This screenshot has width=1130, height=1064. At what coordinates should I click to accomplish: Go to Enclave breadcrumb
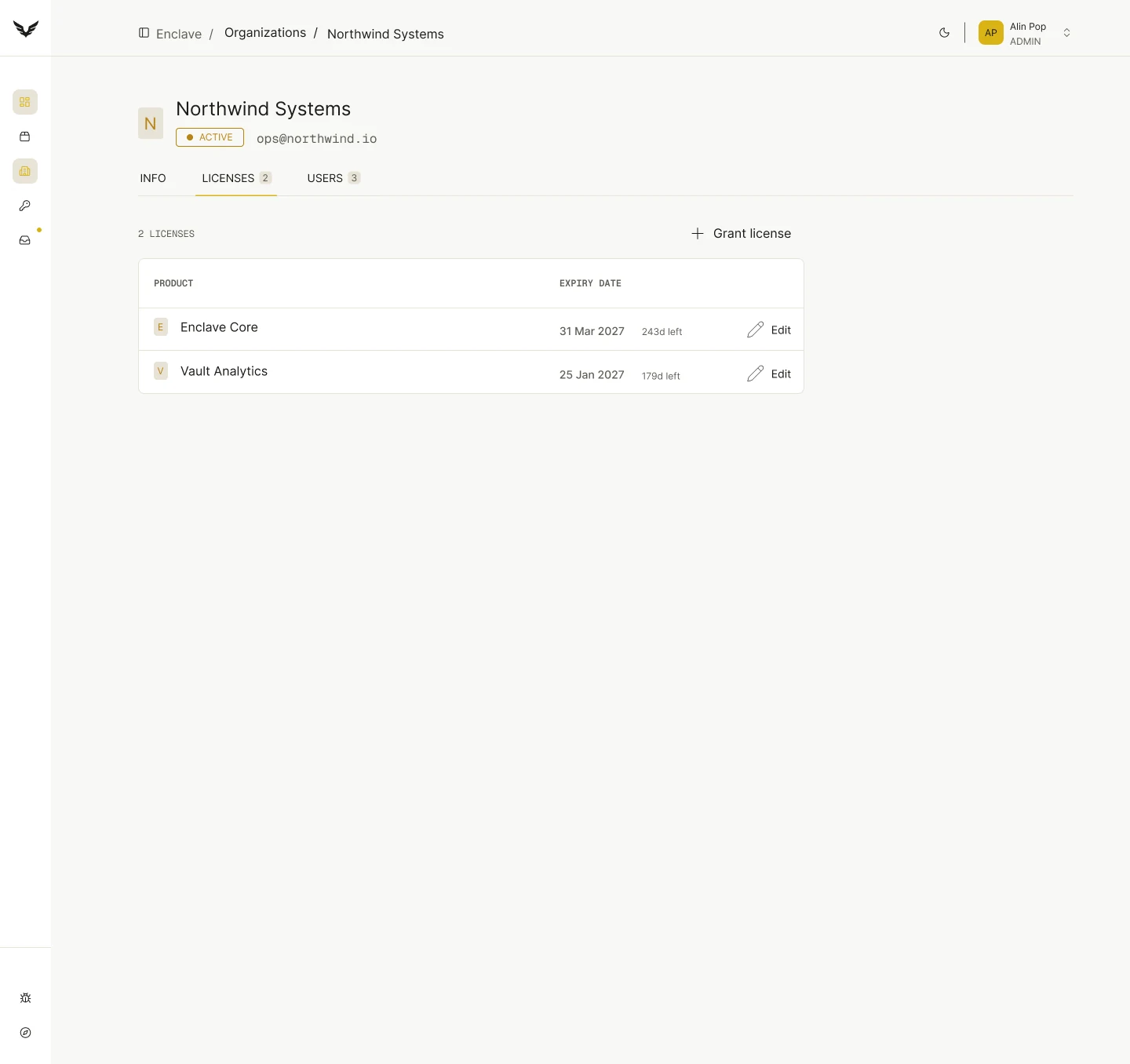tap(179, 34)
